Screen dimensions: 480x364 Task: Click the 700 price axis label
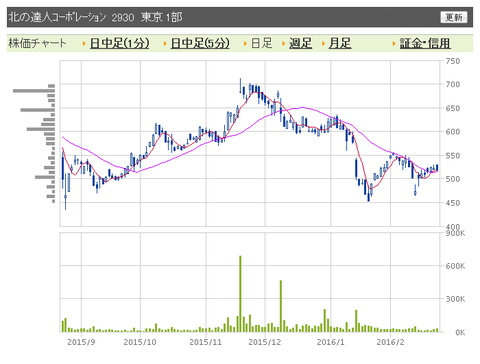(453, 84)
